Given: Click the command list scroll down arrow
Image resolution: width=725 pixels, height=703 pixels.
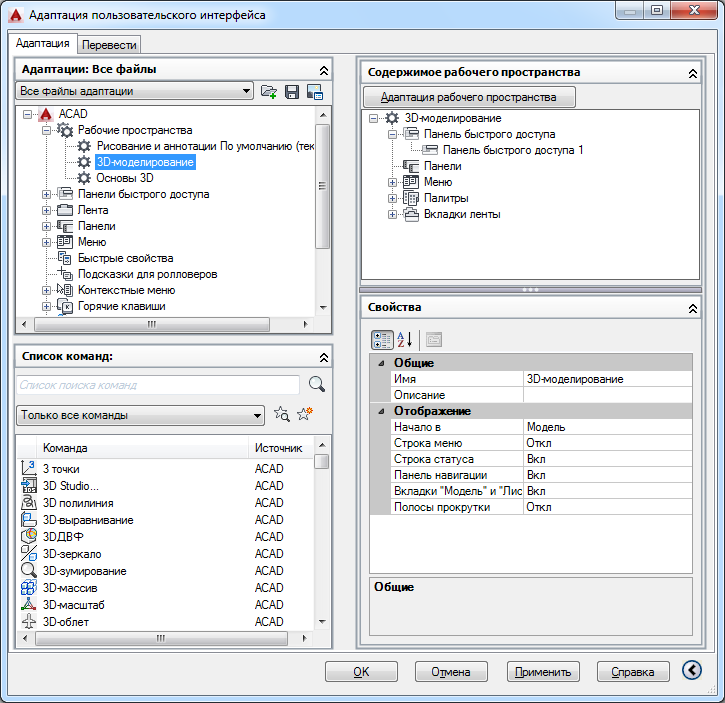Looking at the screenshot, I should (x=322, y=622).
